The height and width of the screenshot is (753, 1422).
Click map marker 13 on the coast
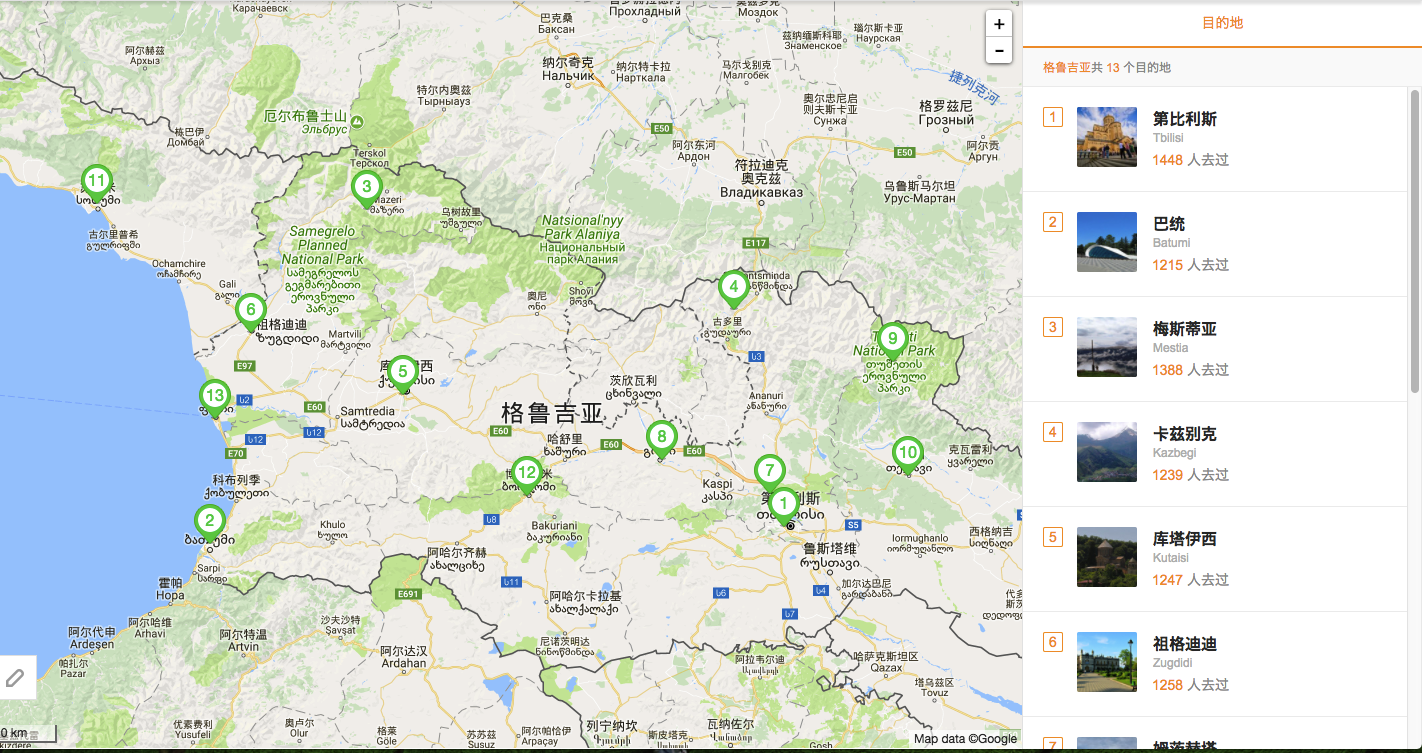(x=214, y=397)
